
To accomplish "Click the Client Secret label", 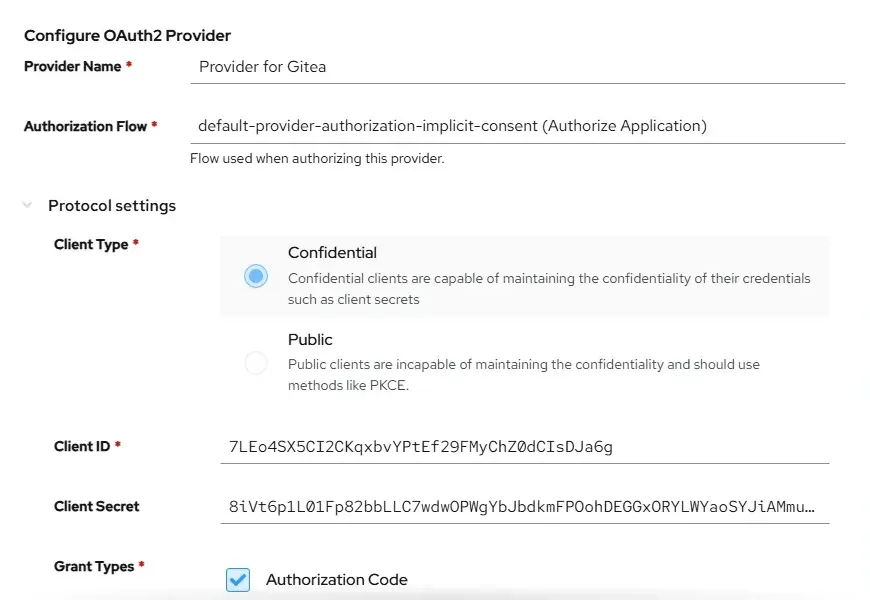I will pyautogui.click(x=97, y=506).
